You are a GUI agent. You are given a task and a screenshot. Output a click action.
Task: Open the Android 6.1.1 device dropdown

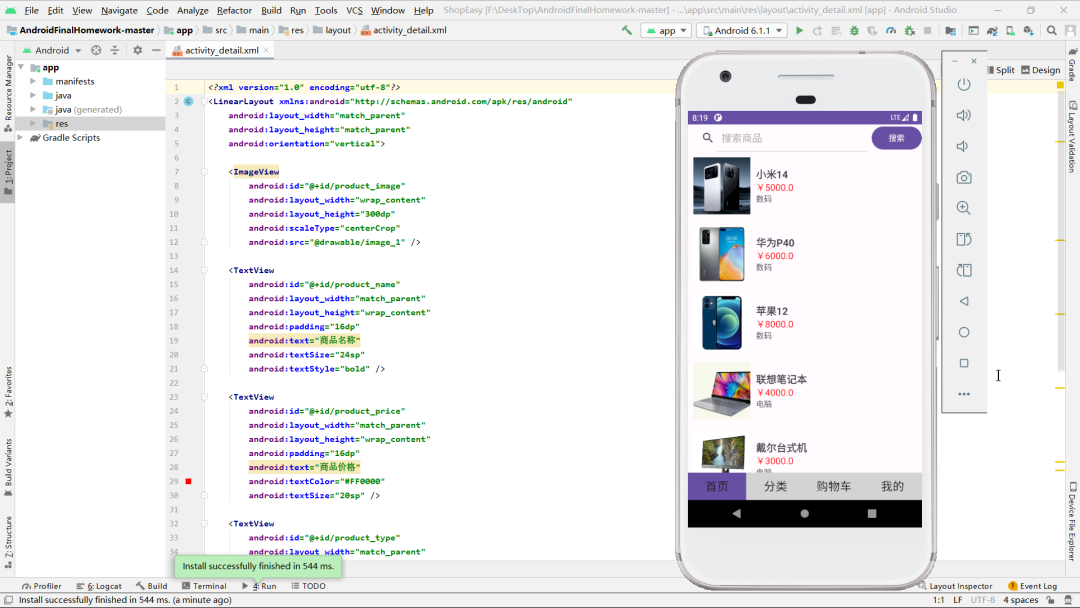pyautogui.click(x=742, y=30)
